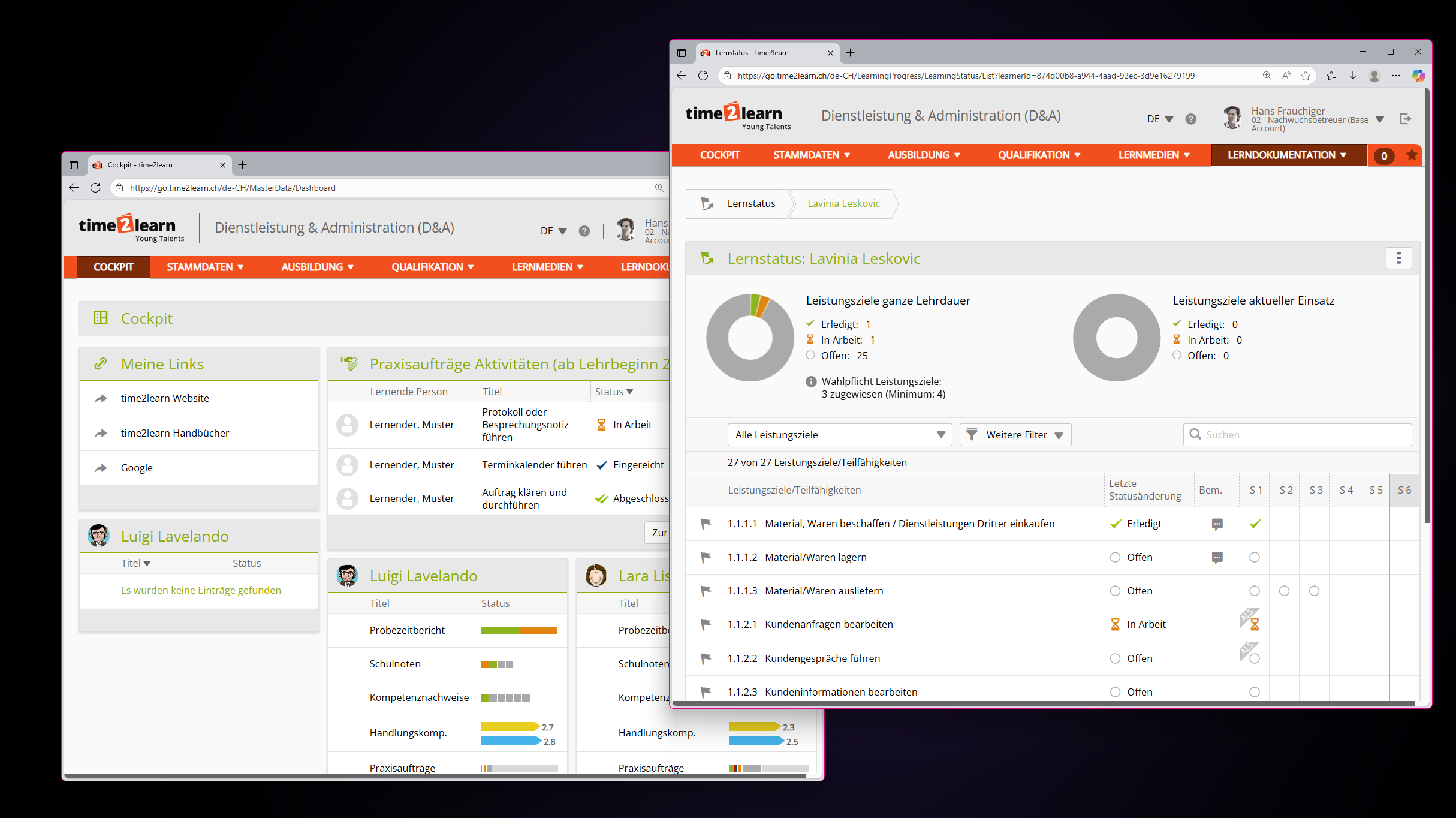Click the Lernstatus breadcrumb
This screenshot has height=818, width=1456.
(x=750, y=204)
